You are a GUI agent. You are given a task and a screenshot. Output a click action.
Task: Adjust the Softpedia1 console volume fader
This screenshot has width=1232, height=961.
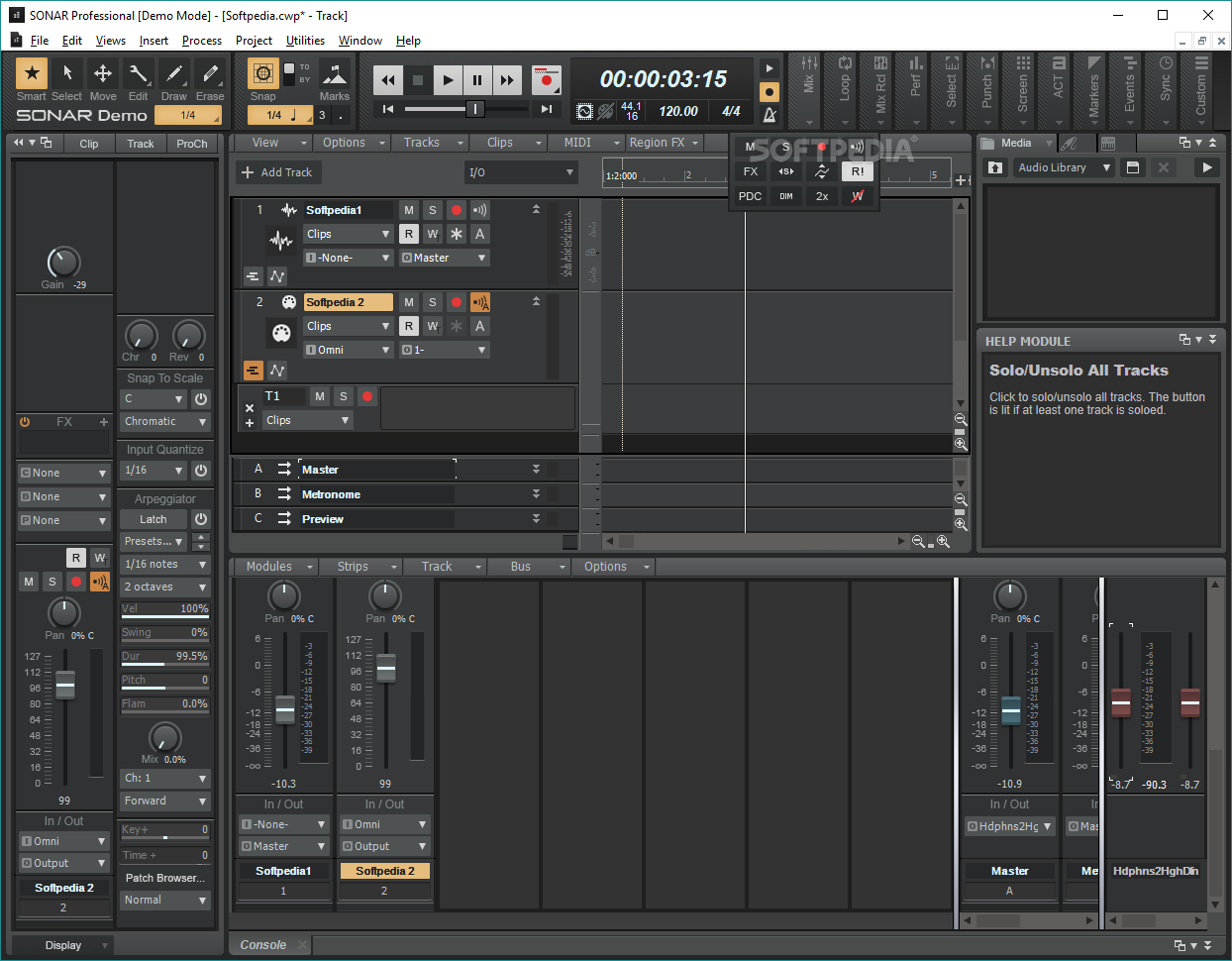pos(285,709)
